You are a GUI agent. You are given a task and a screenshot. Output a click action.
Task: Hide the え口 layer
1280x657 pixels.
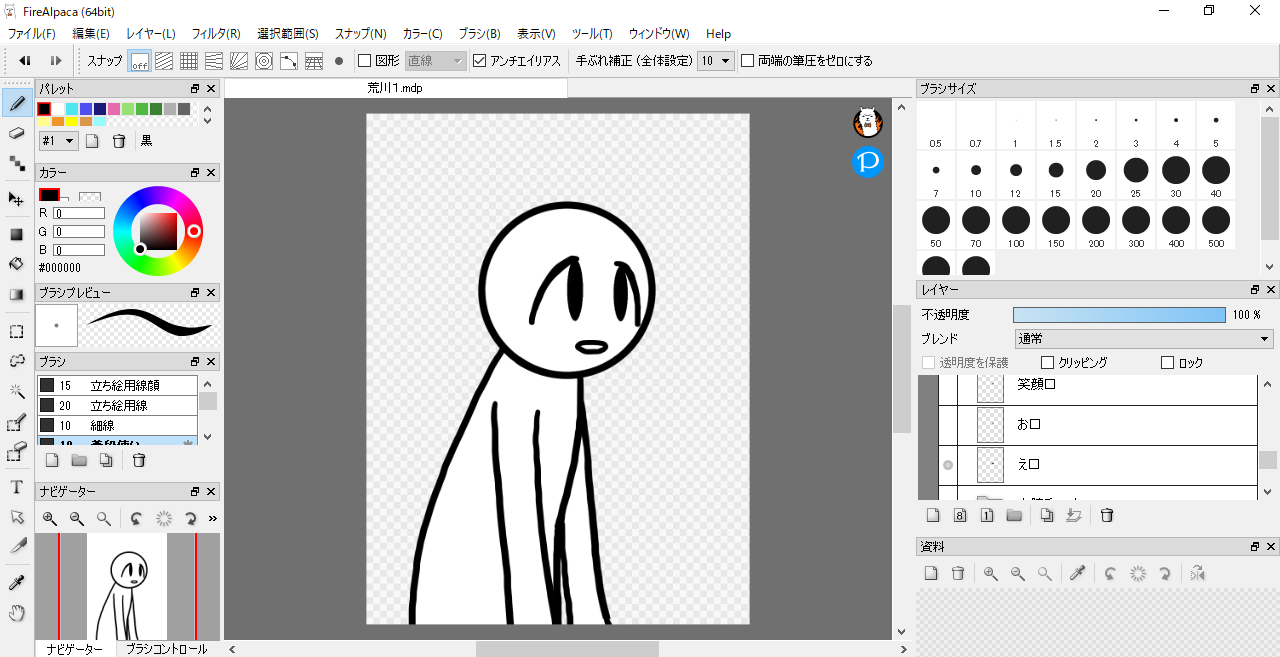click(x=948, y=465)
